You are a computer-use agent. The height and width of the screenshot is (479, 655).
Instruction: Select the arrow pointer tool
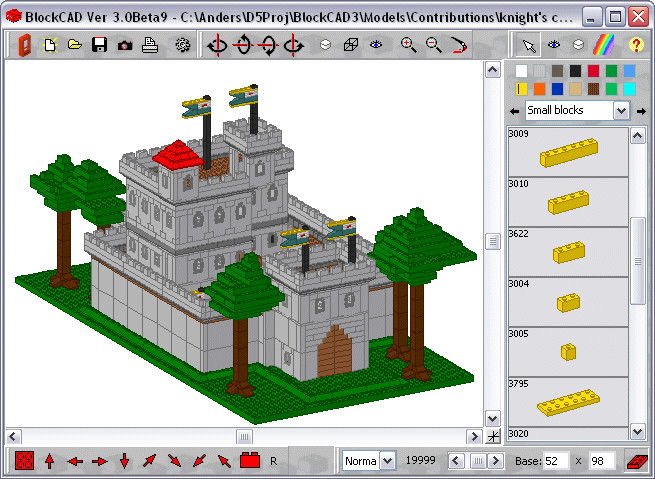point(529,45)
